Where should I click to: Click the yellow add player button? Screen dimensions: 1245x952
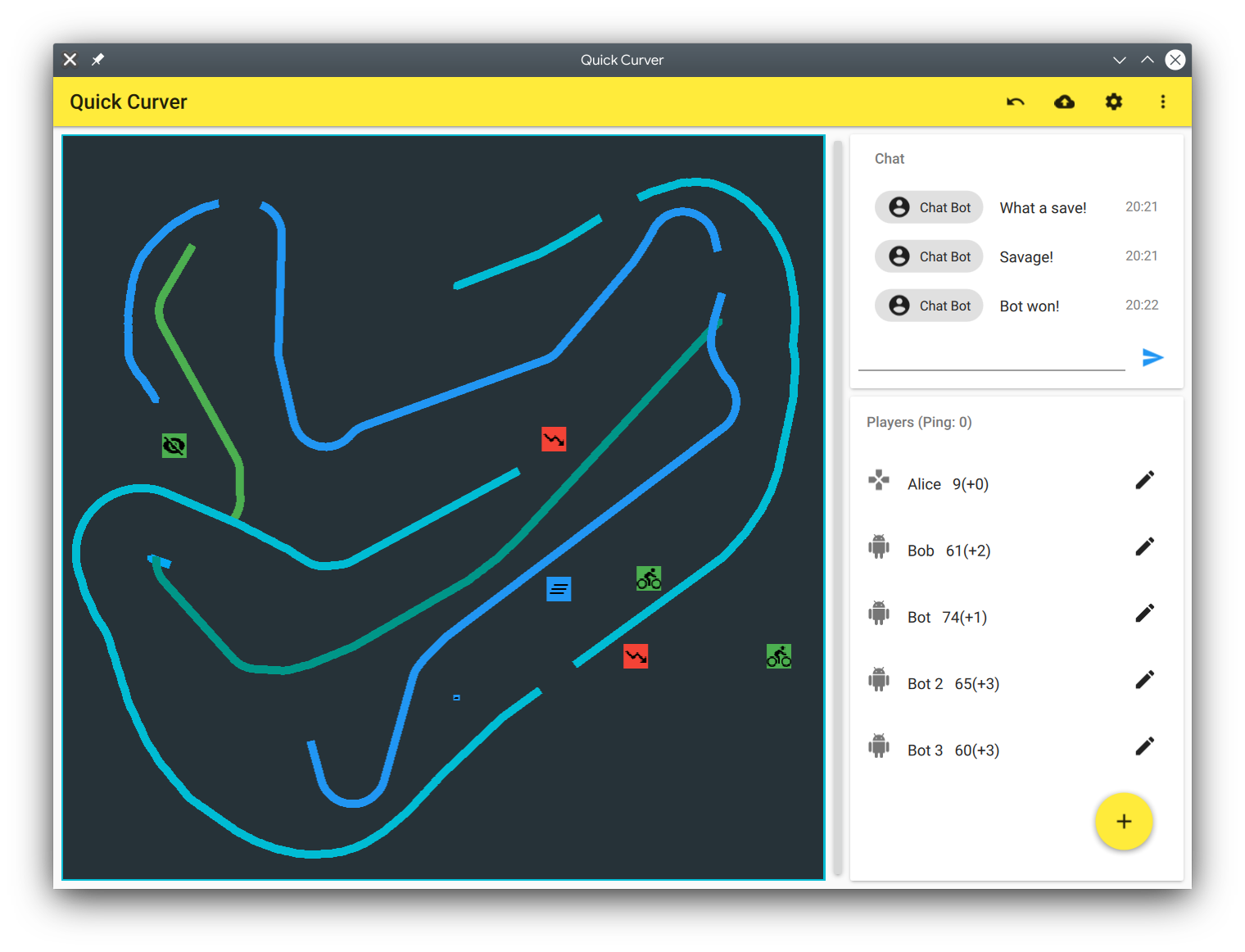(x=1124, y=821)
